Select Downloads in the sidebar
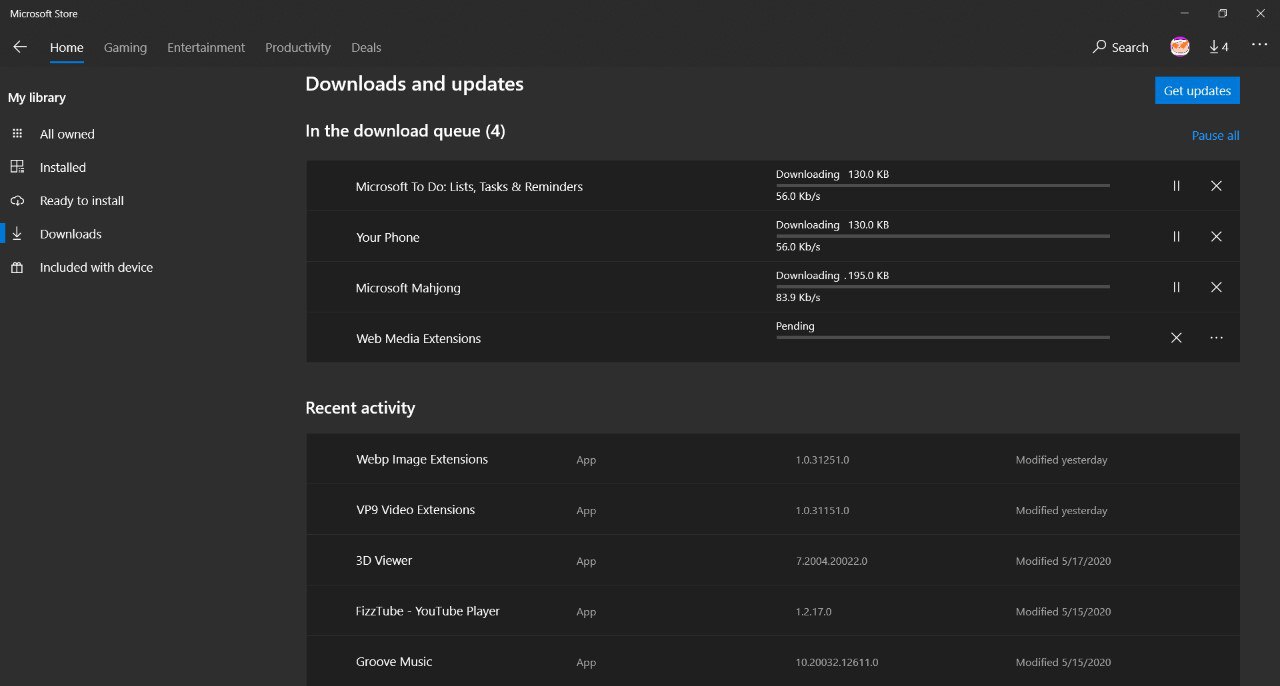This screenshot has height=686, width=1280. point(70,234)
